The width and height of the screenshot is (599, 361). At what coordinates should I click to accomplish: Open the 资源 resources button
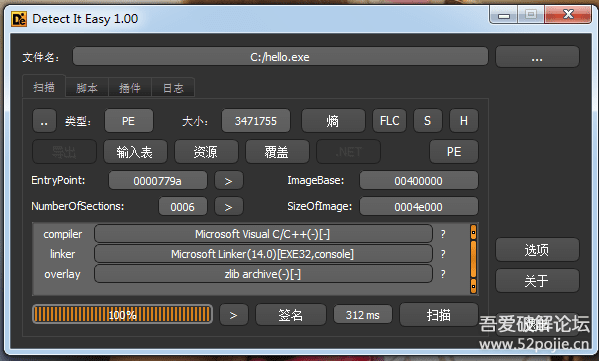pos(206,152)
